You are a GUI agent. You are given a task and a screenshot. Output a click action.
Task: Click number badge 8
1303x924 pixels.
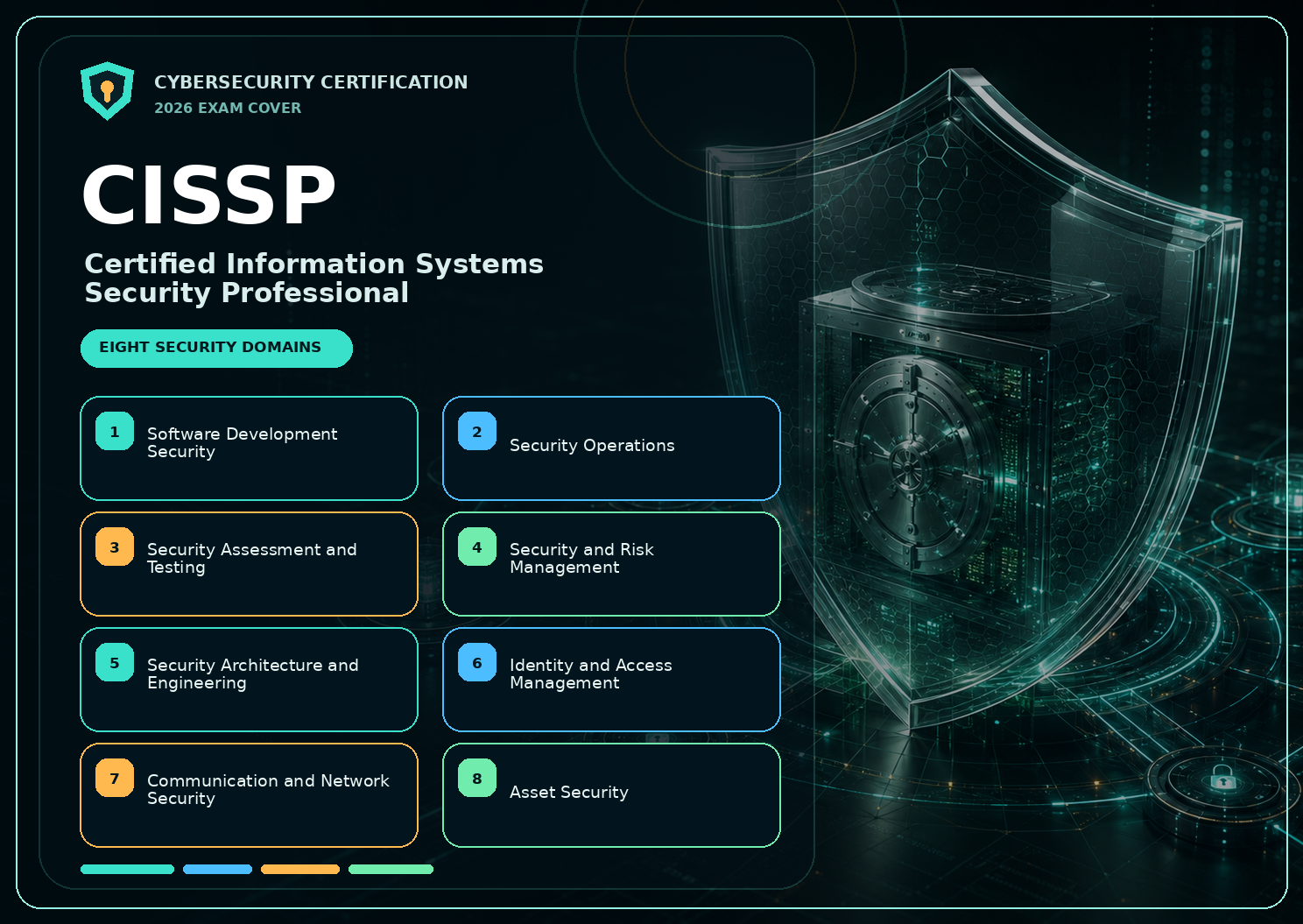point(477,778)
